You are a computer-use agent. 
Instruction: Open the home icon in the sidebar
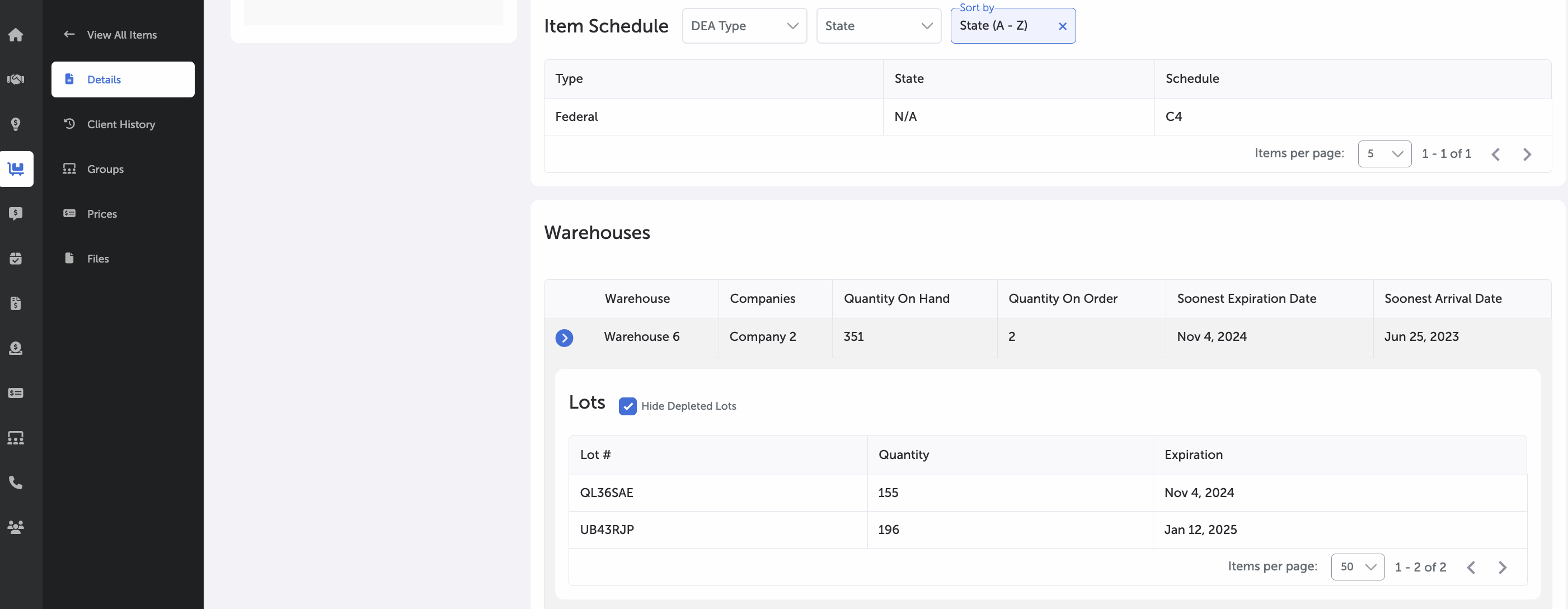click(16, 35)
